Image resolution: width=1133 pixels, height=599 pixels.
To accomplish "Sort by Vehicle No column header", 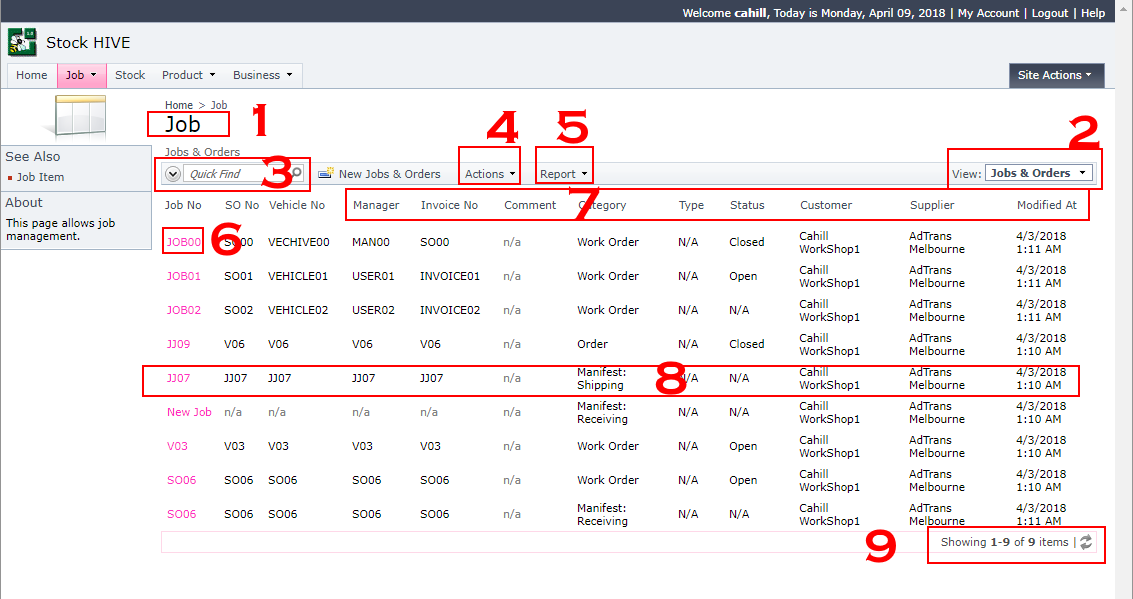I will point(297,205).
